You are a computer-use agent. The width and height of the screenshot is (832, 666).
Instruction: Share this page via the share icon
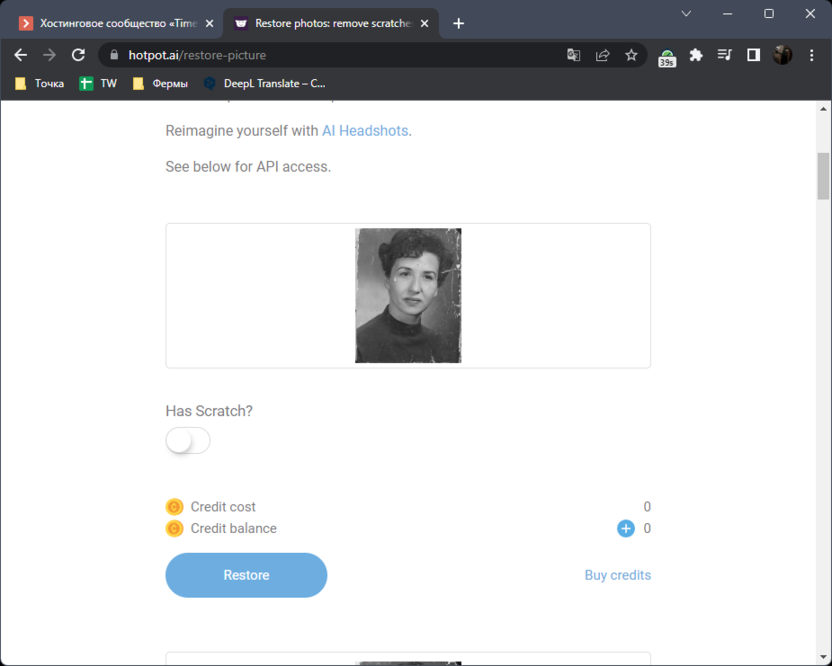603,55
